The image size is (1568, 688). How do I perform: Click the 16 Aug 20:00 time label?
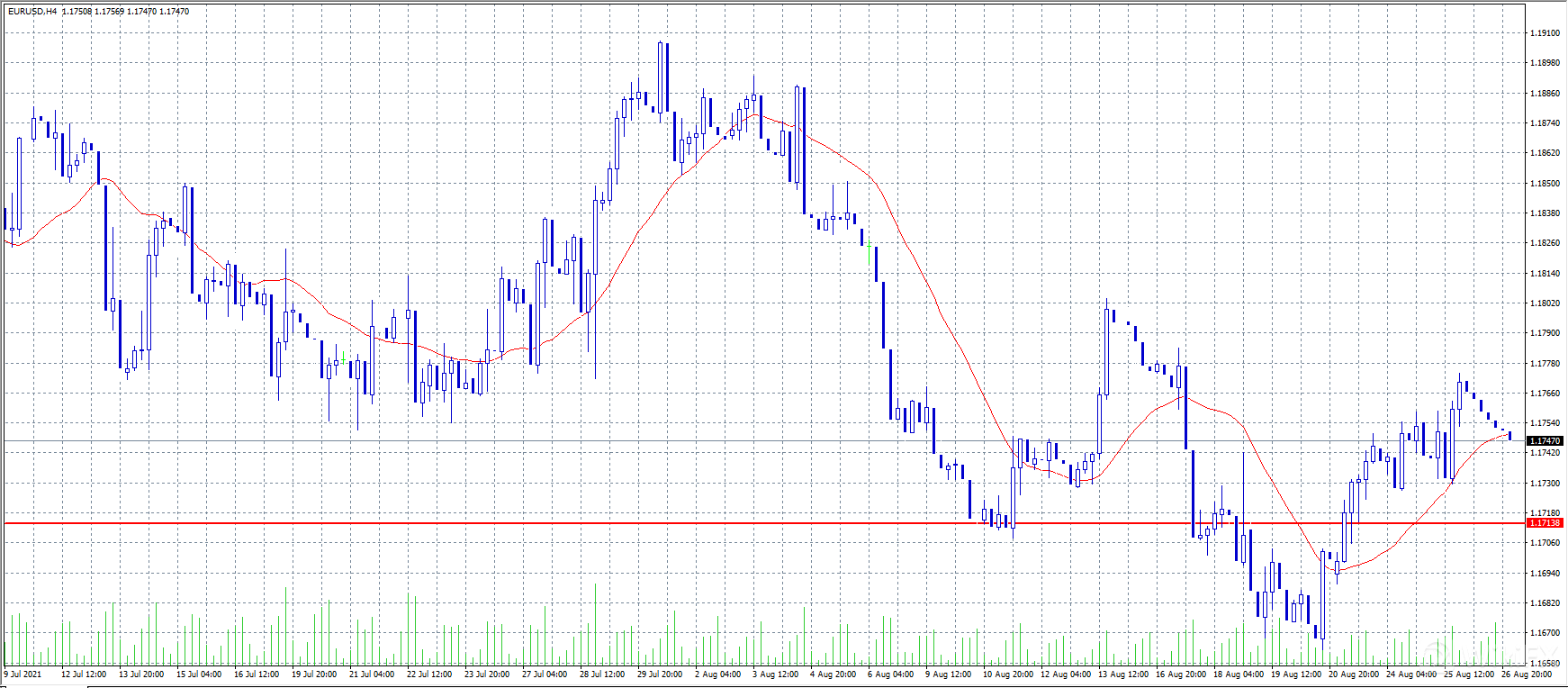click(x=1180, y=674)
